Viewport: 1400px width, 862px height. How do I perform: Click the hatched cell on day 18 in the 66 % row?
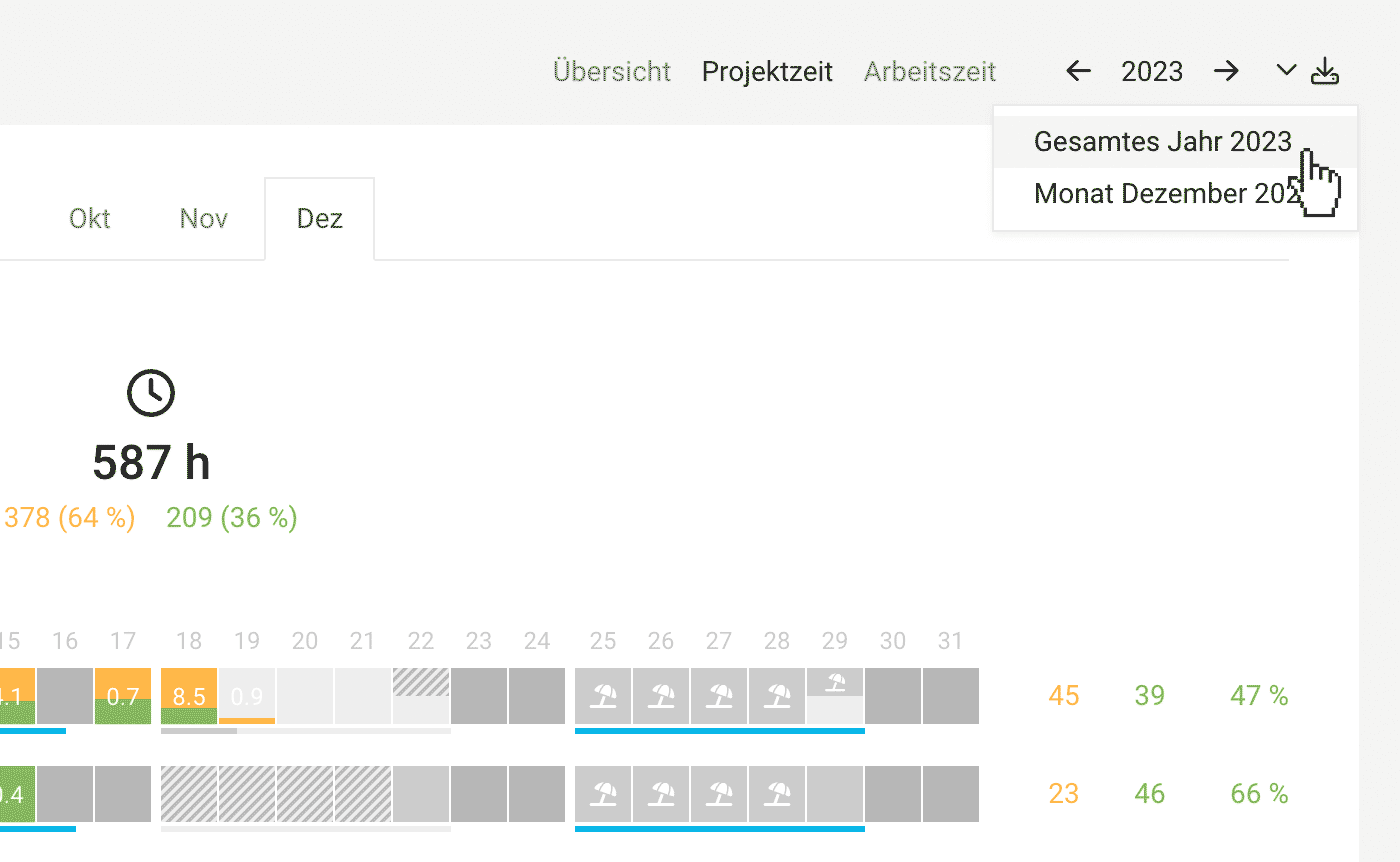click(x=189, y=794)
